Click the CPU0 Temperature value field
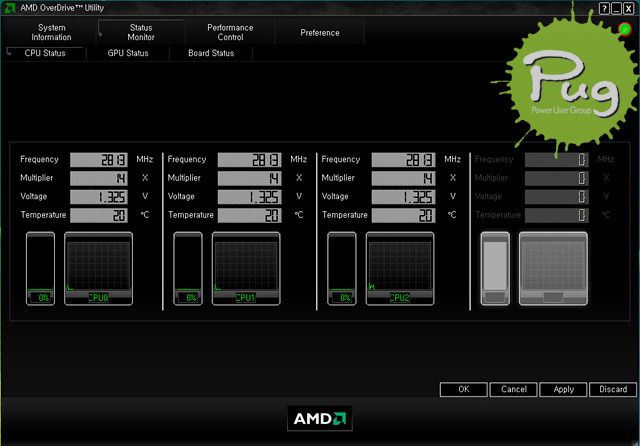 pos(99,215)
